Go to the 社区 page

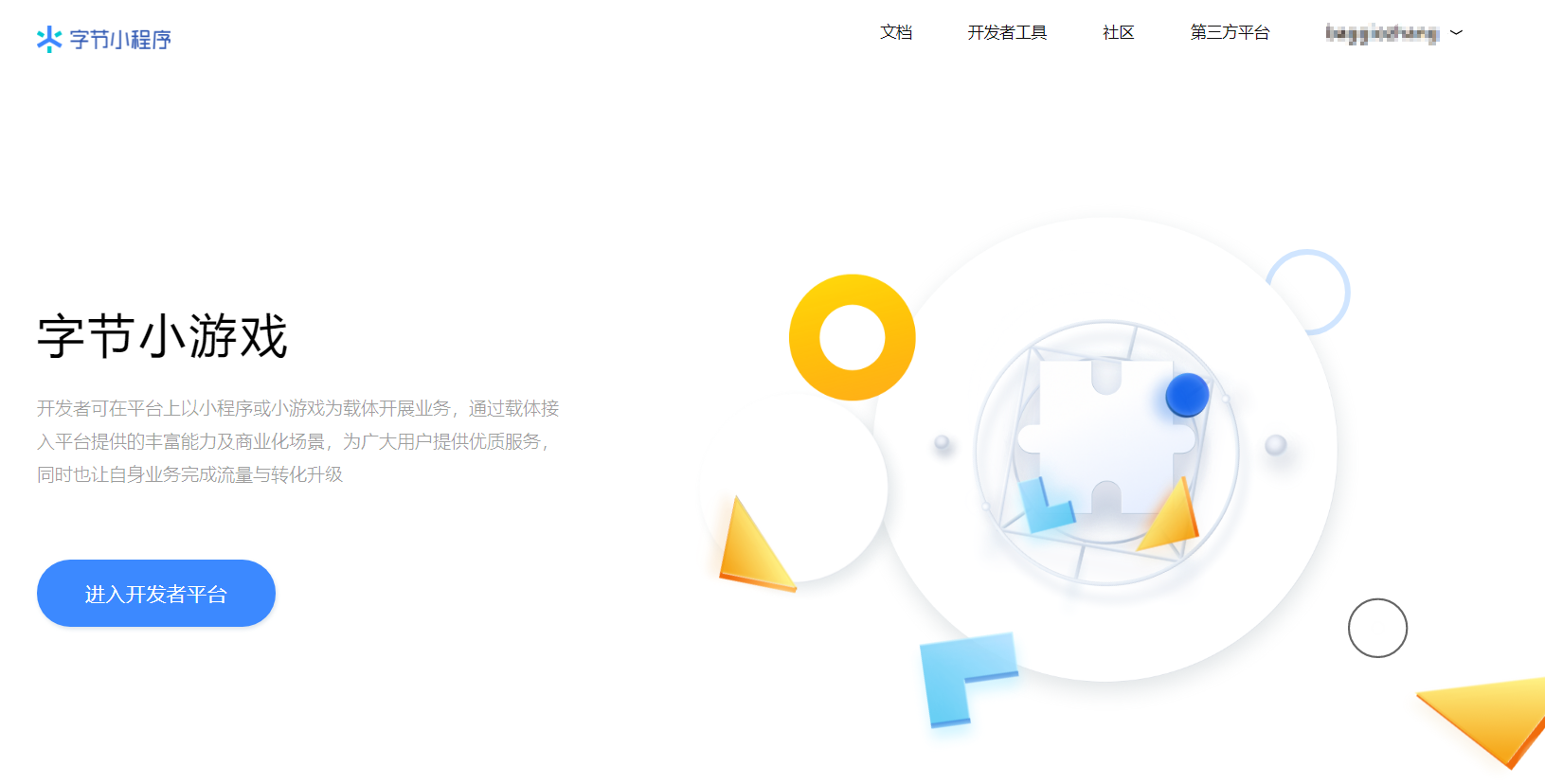1119,32
